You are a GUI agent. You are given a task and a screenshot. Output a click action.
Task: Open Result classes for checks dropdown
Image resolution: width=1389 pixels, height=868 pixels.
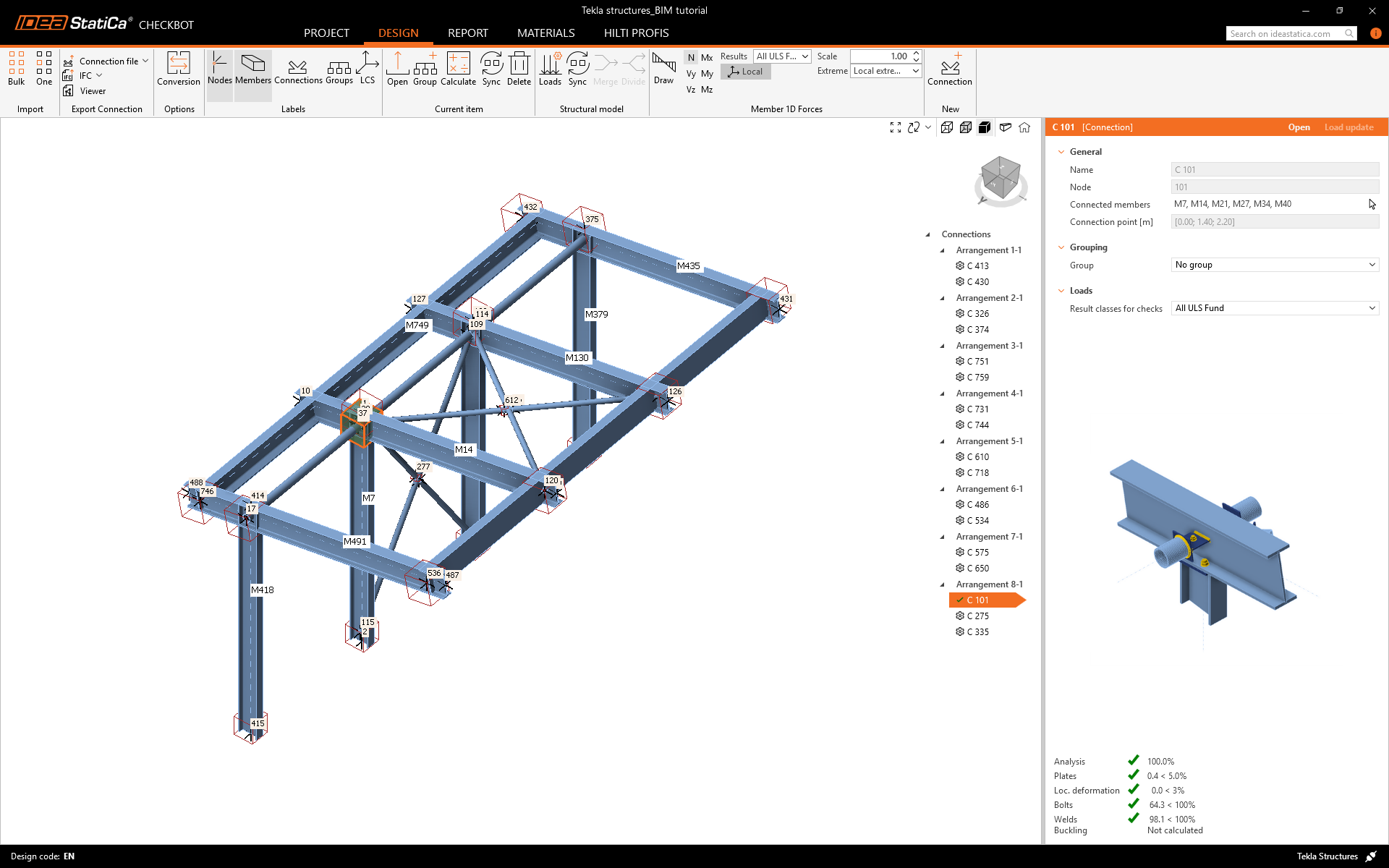pos(1274,308)
